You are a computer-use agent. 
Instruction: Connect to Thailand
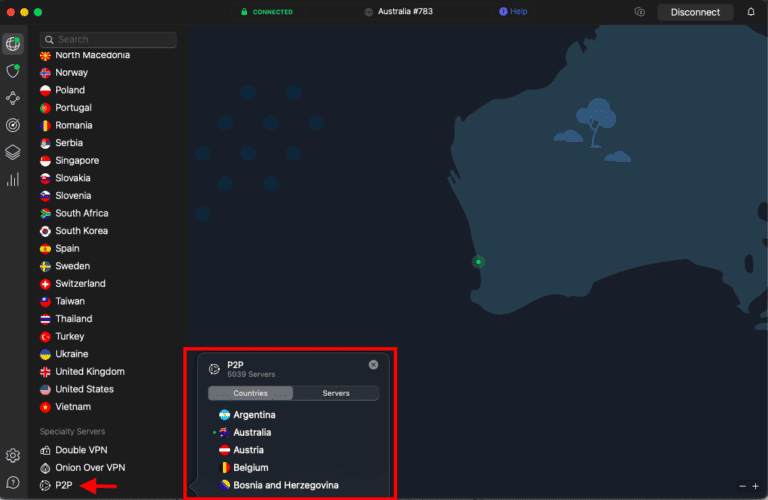[73, 319]
